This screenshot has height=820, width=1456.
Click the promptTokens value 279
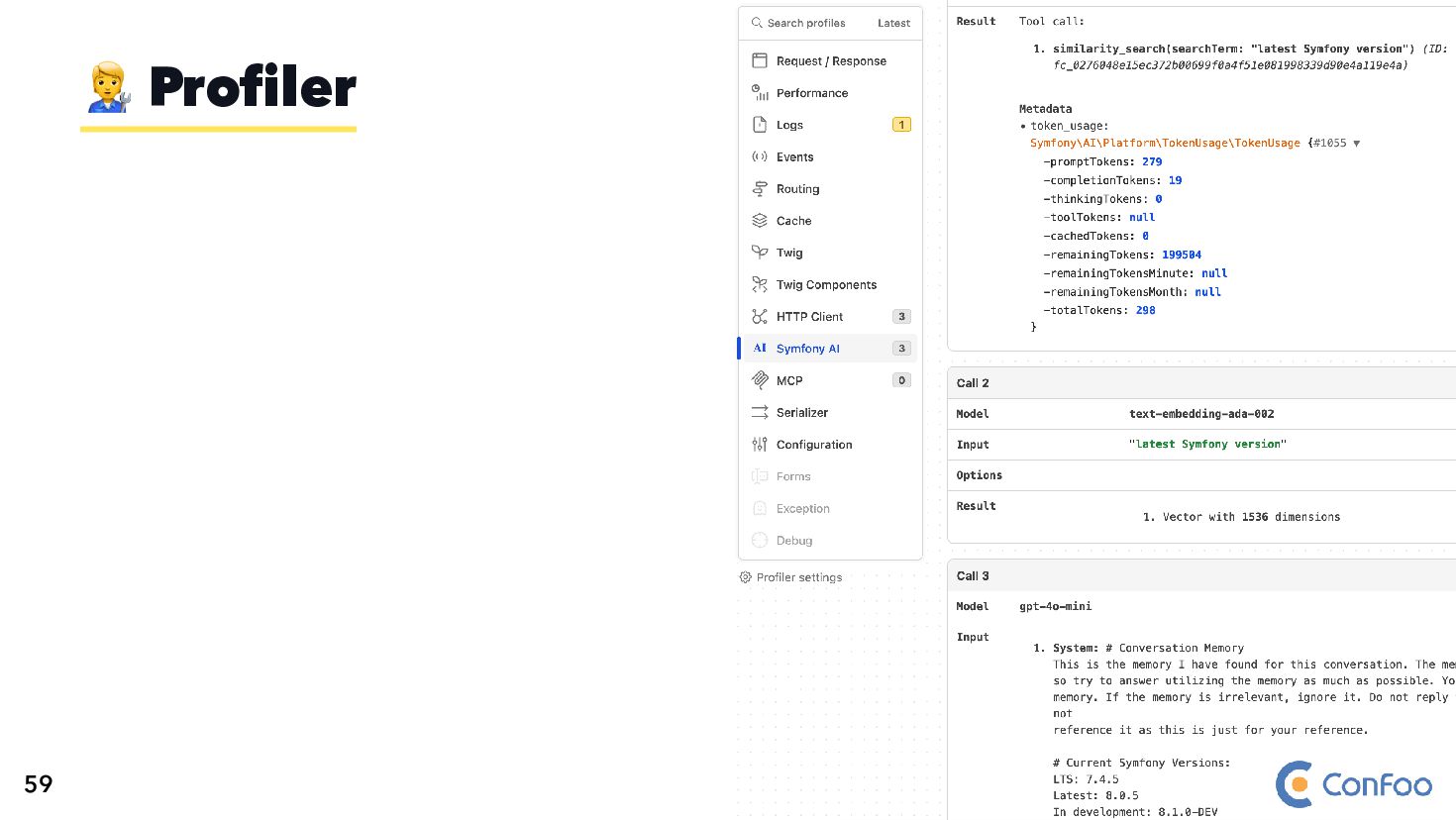click(1152, 161)
